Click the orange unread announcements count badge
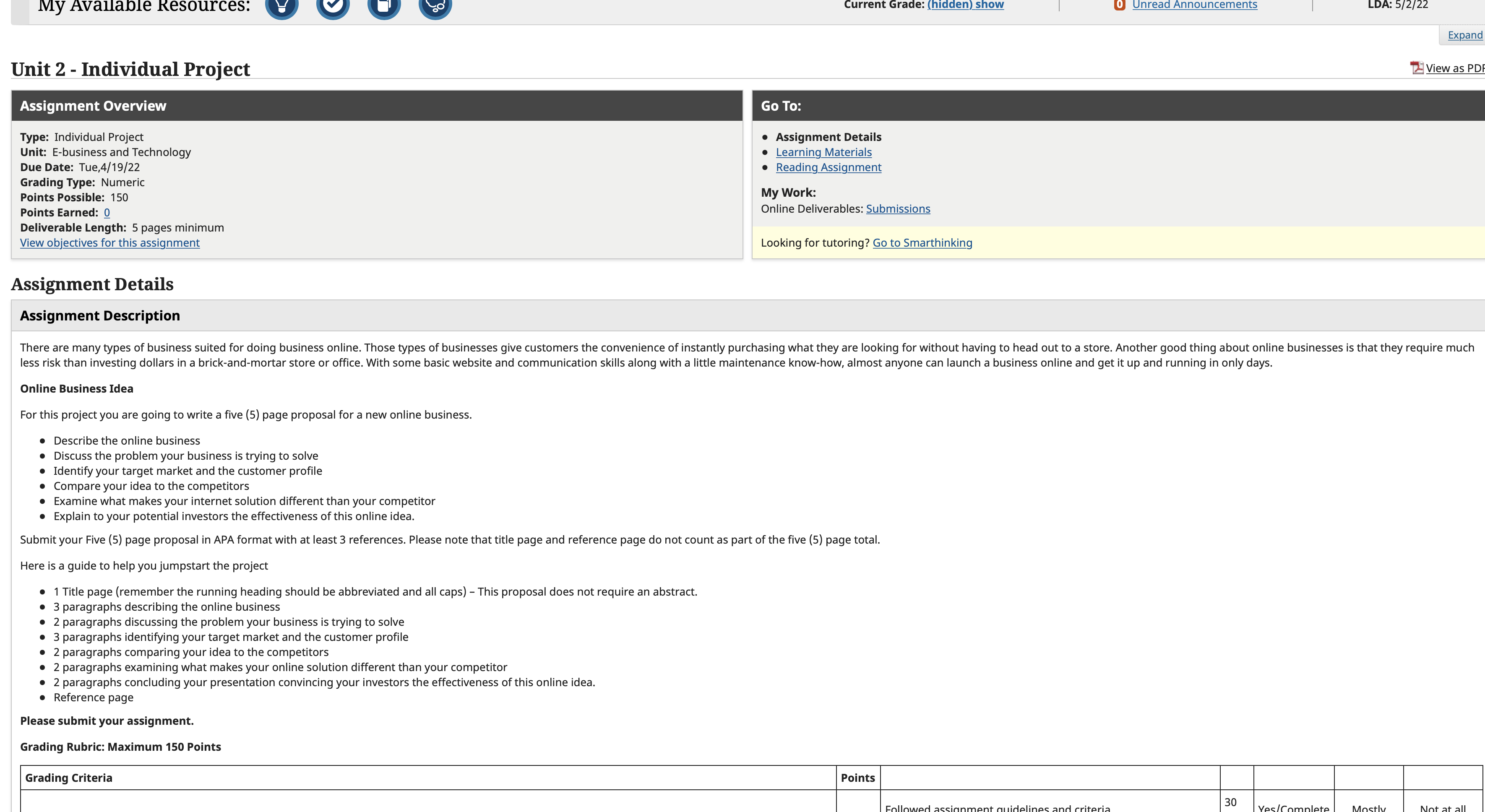This screenshot has width=1485, height=812. [1120, 5]
